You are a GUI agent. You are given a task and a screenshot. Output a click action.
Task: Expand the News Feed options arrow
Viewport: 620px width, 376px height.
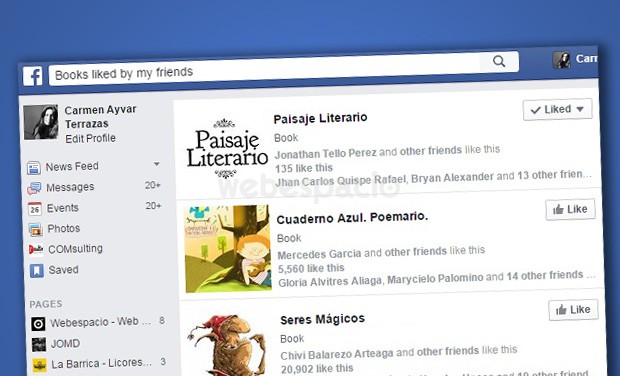[x=157, y=164]
